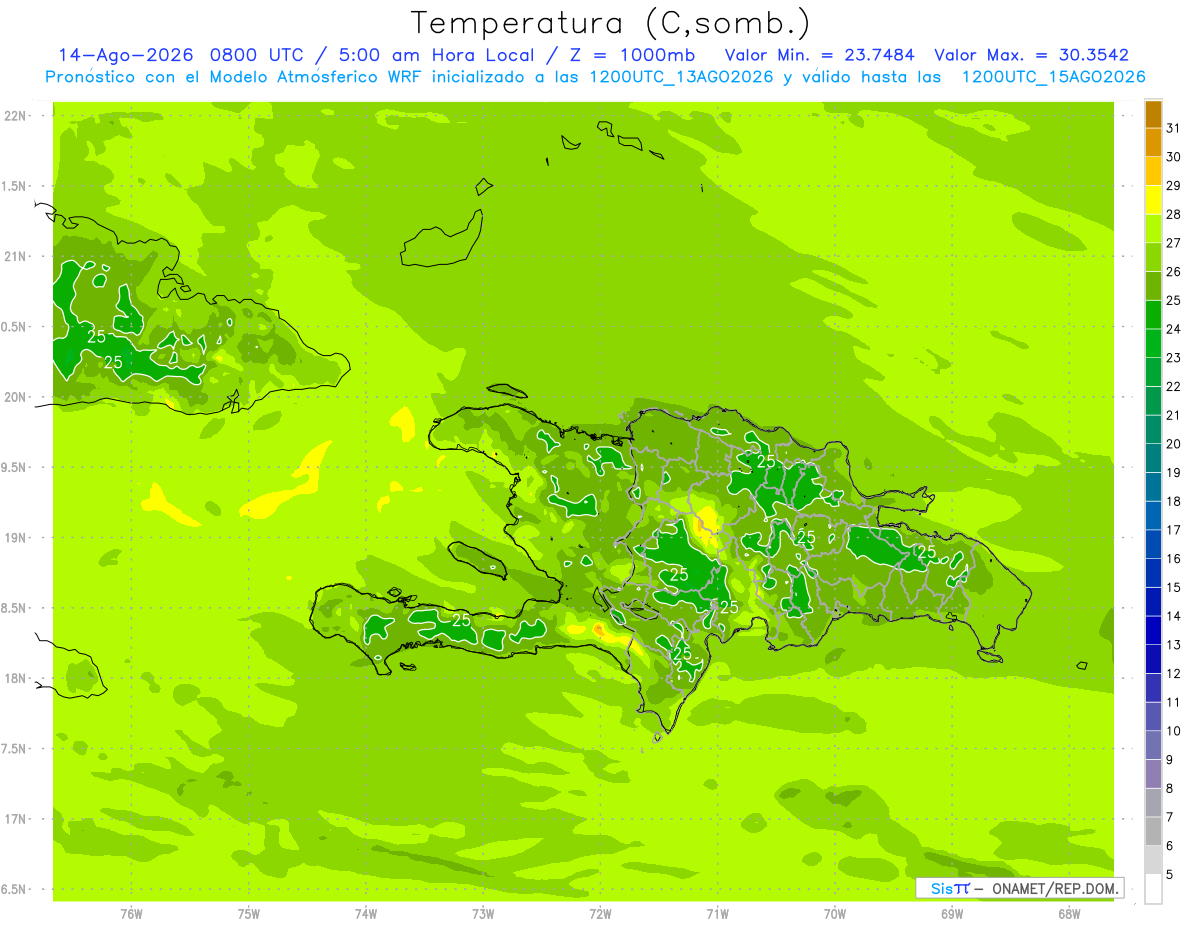This screenshot has width=1200, height=927.
Task: Select the lime legend band between 27 and 28
Action: (1153, 229)
